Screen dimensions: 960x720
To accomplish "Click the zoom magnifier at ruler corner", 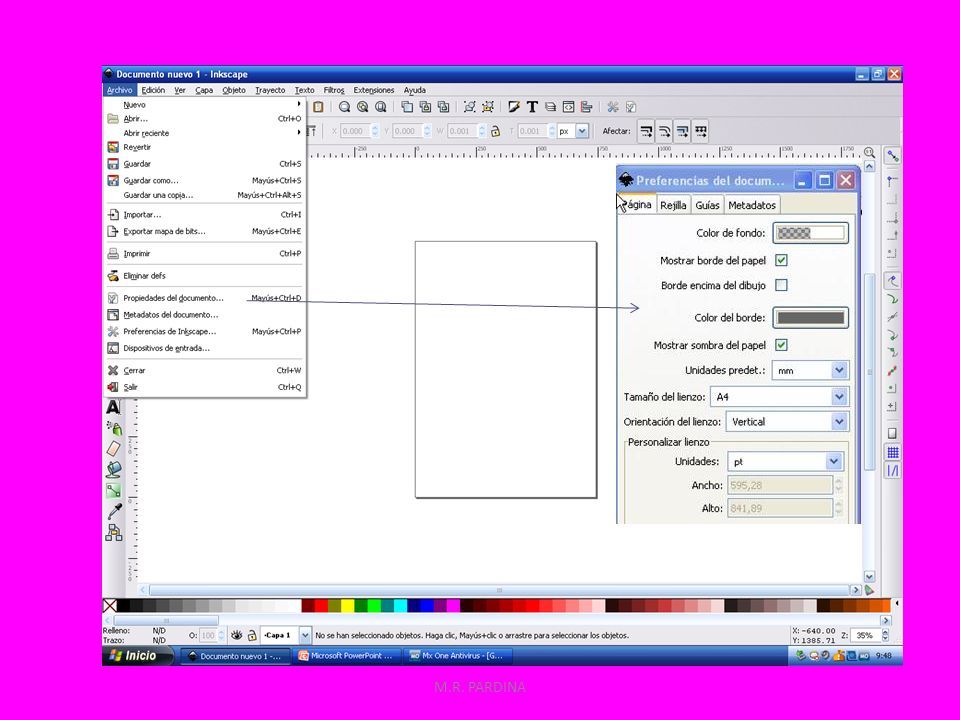I will (x=869, y=152).
